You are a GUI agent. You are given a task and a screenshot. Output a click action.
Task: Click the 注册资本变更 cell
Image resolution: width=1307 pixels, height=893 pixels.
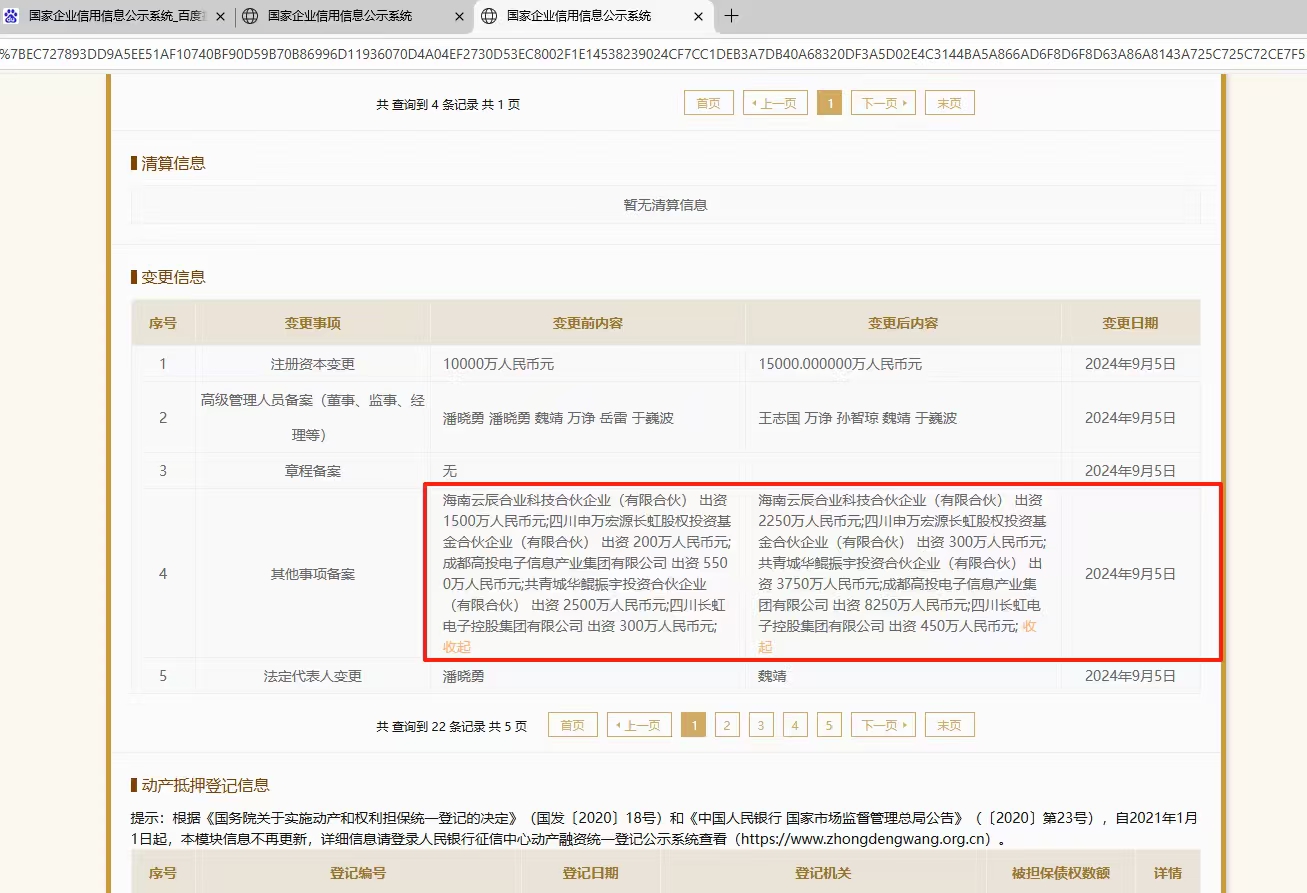click(313, 364)
